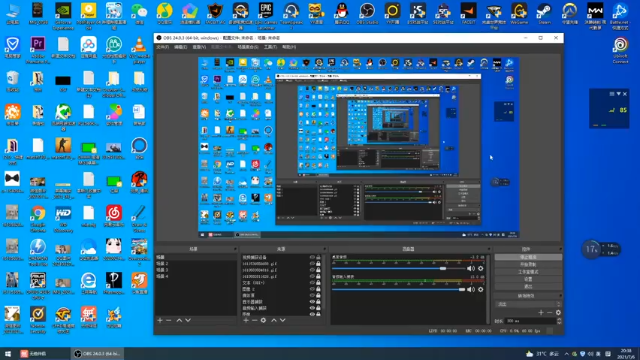Remove selected scene with the minus icon
This screenshot has width=640, height=360.
pyautogui.click(x=169, y=320)
